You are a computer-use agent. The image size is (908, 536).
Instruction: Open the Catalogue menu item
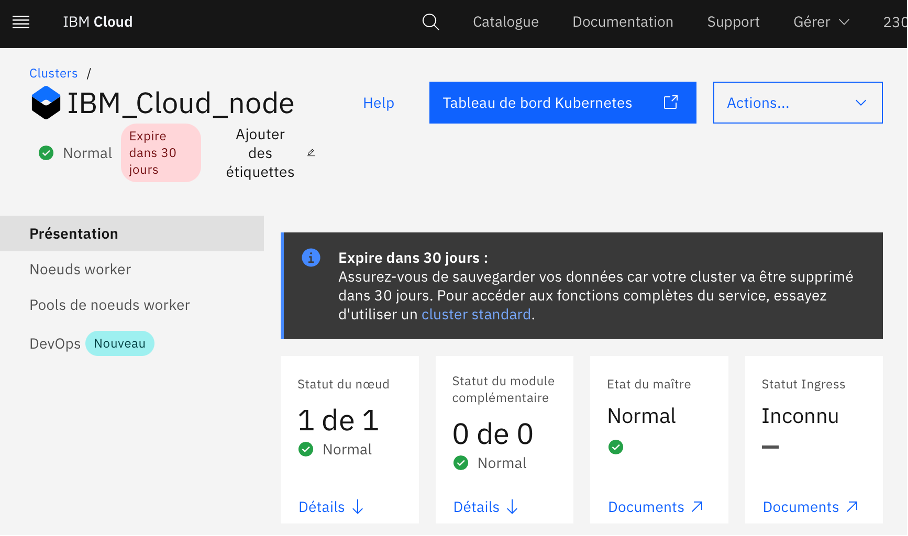[x=506, y=22]
